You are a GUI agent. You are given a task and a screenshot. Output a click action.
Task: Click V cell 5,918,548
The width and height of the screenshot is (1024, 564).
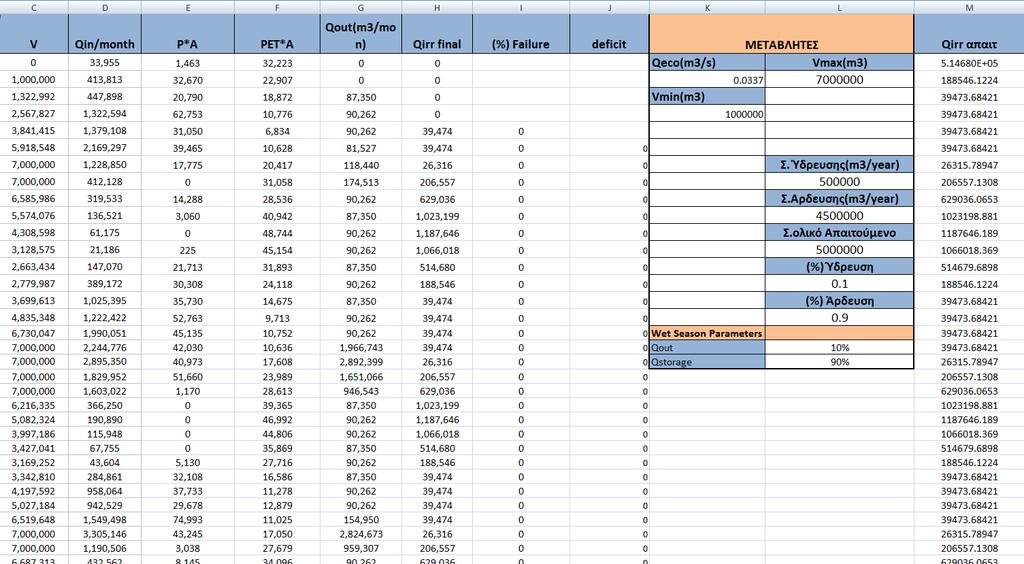(33, 148)
